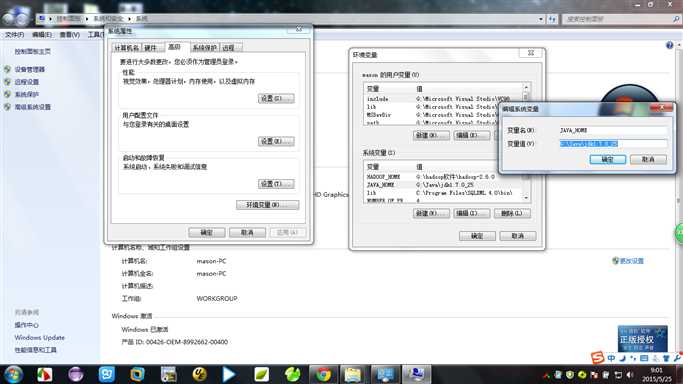Screen dimensions: 683x384
Task: Go to 控制面板主页 link
Action: point(33,51)
